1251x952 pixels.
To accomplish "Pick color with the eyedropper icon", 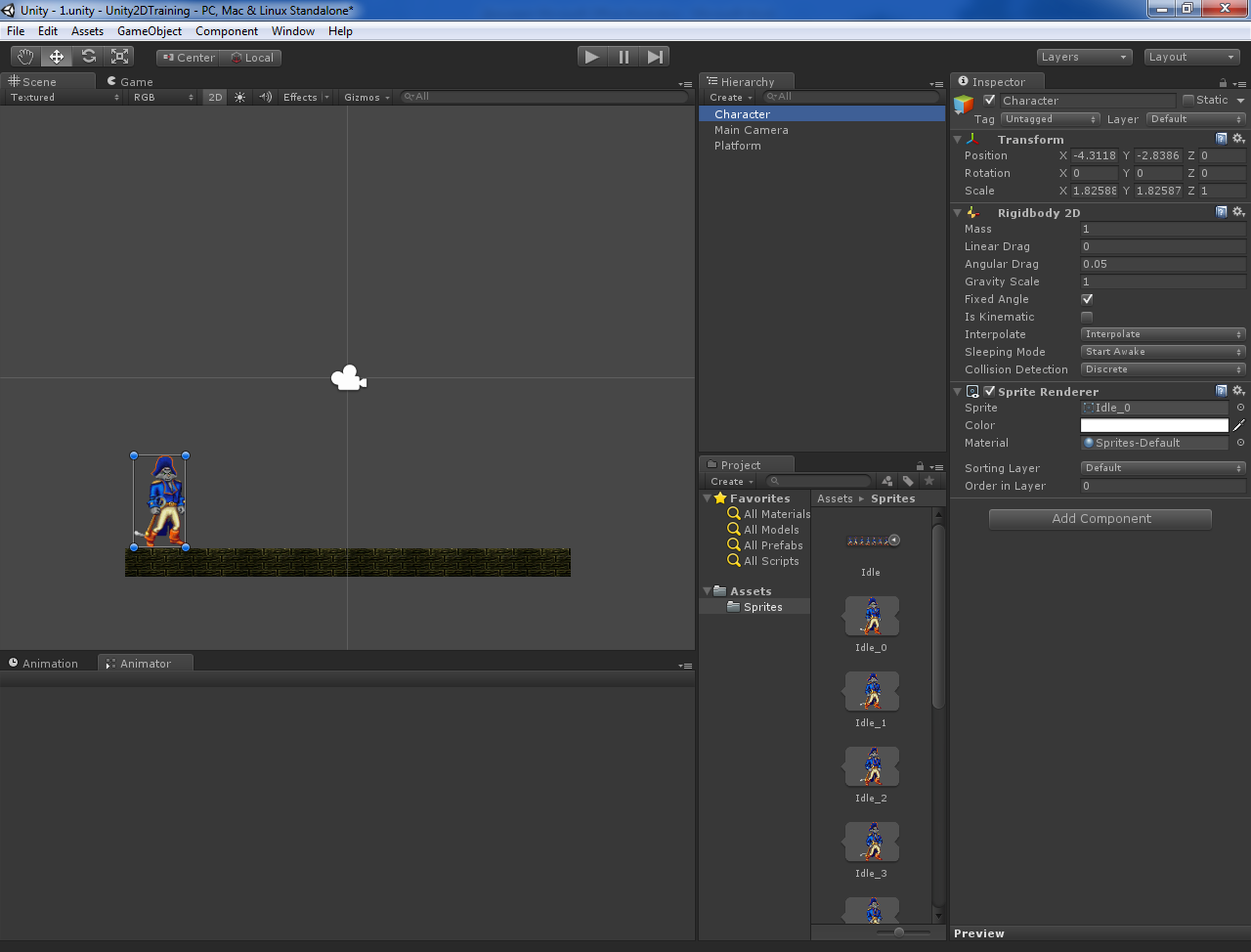I will coord(1239,425).
